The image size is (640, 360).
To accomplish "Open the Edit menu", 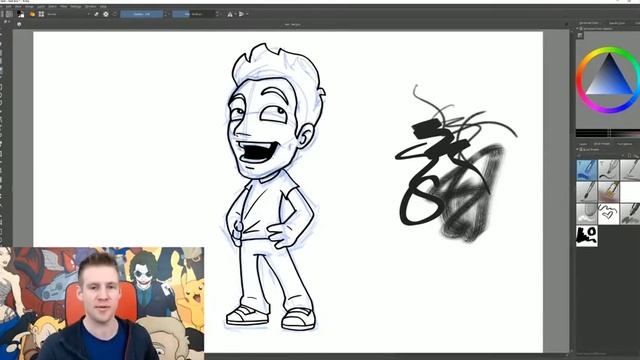I will (x=8, y=7).
